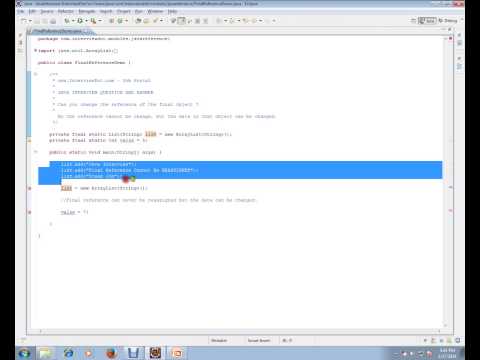
Task: Click the underlined value assignment line
Action: [74, 212]
